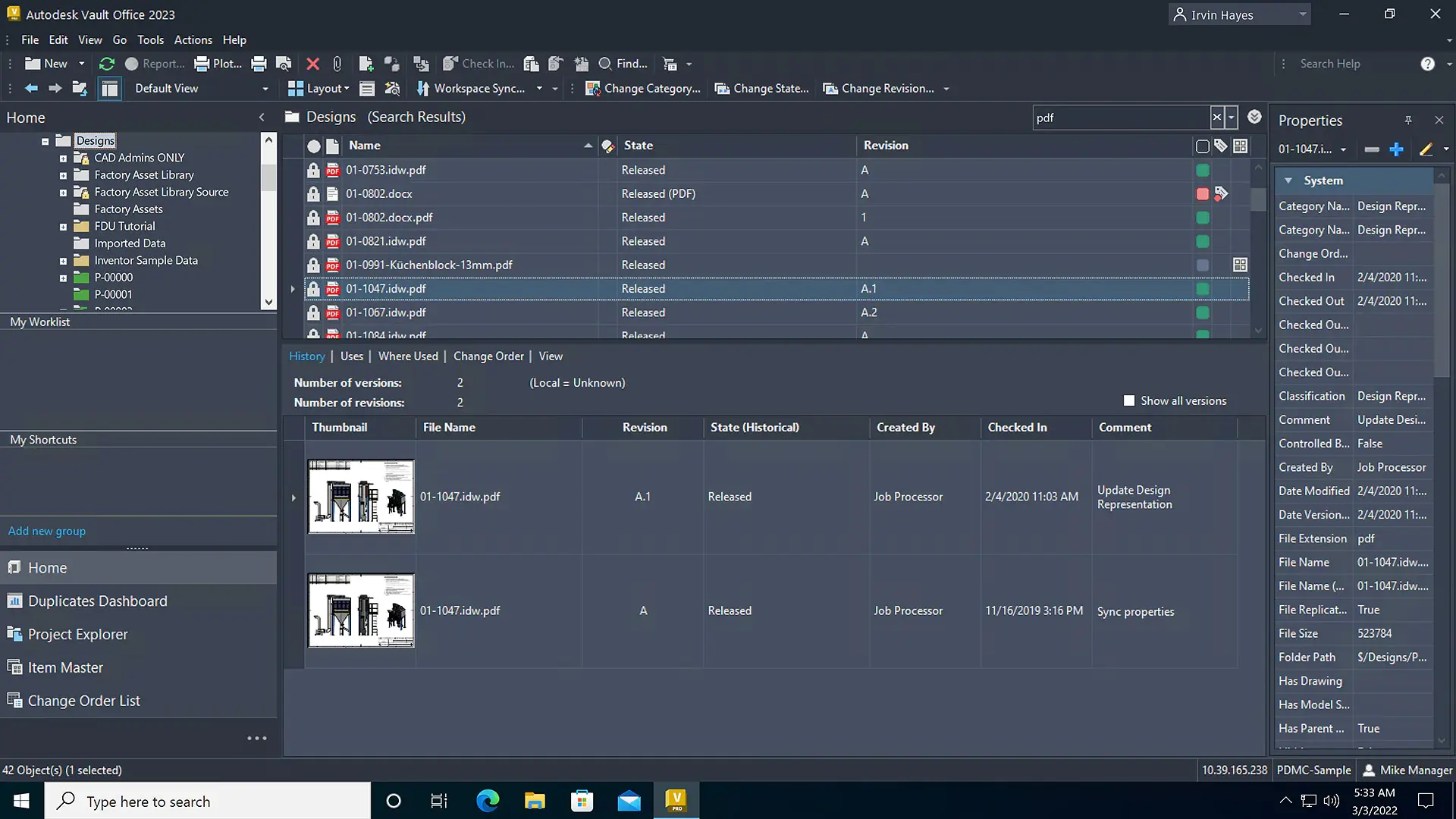Click the blue plus add property icon
The image size is (1456, 819).
point(1396,149)
